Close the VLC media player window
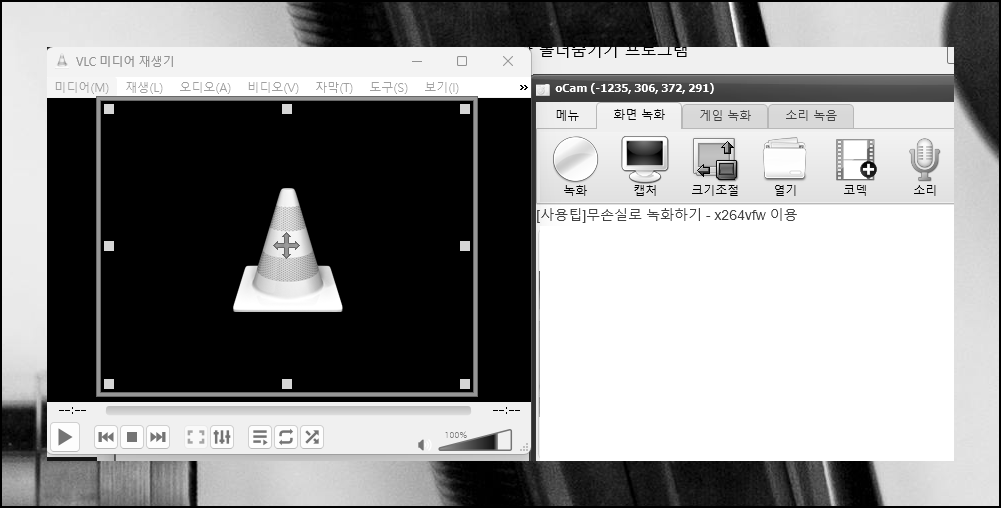The image size is (1001, 508). pyautogui.click(x=508, y=61)
